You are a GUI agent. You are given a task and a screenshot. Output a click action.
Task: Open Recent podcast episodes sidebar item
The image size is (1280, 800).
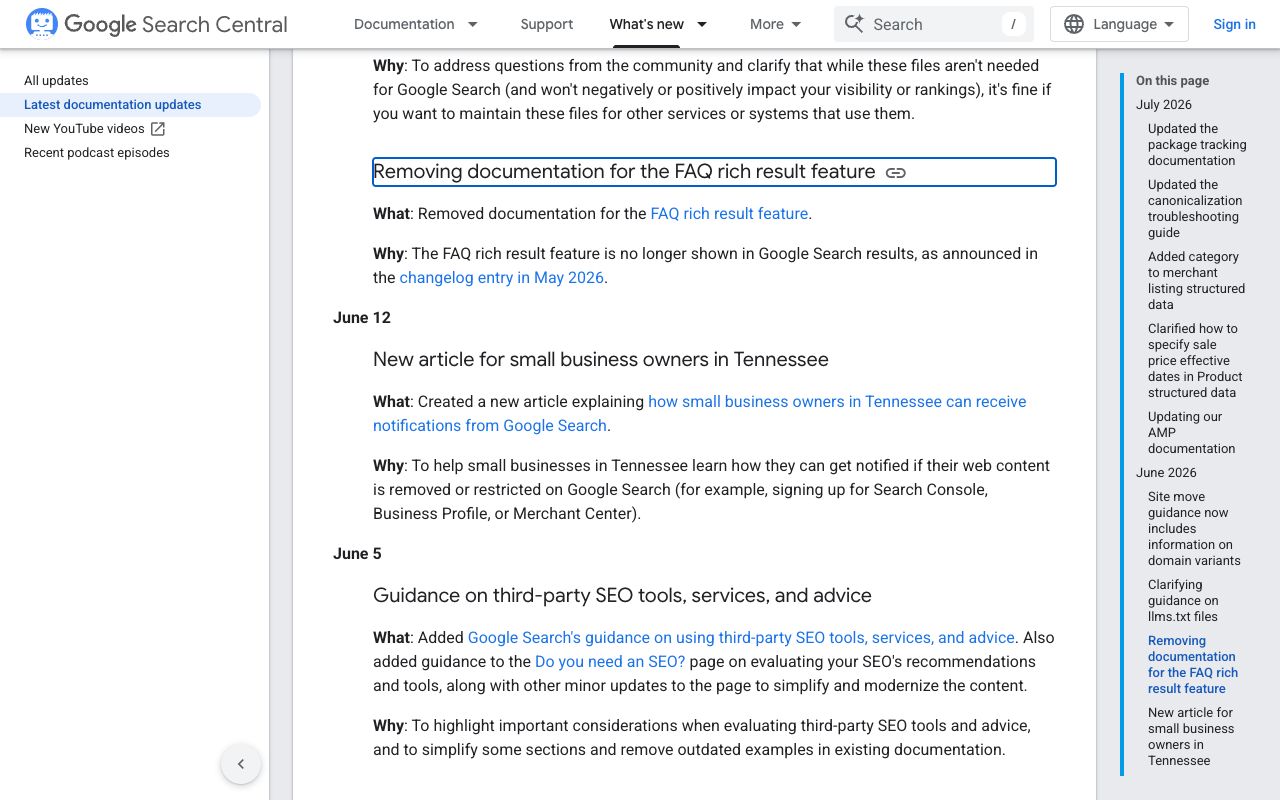tap(97, 152)
